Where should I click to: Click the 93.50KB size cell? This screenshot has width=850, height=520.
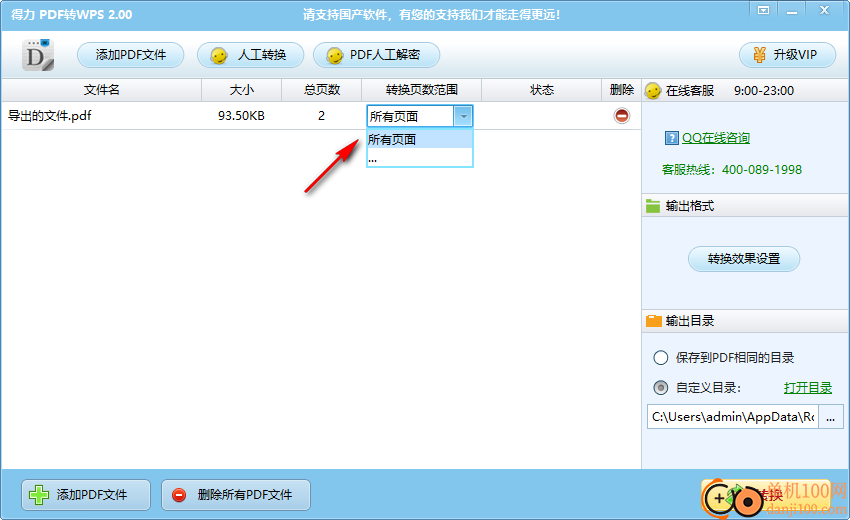click(241, 115)
